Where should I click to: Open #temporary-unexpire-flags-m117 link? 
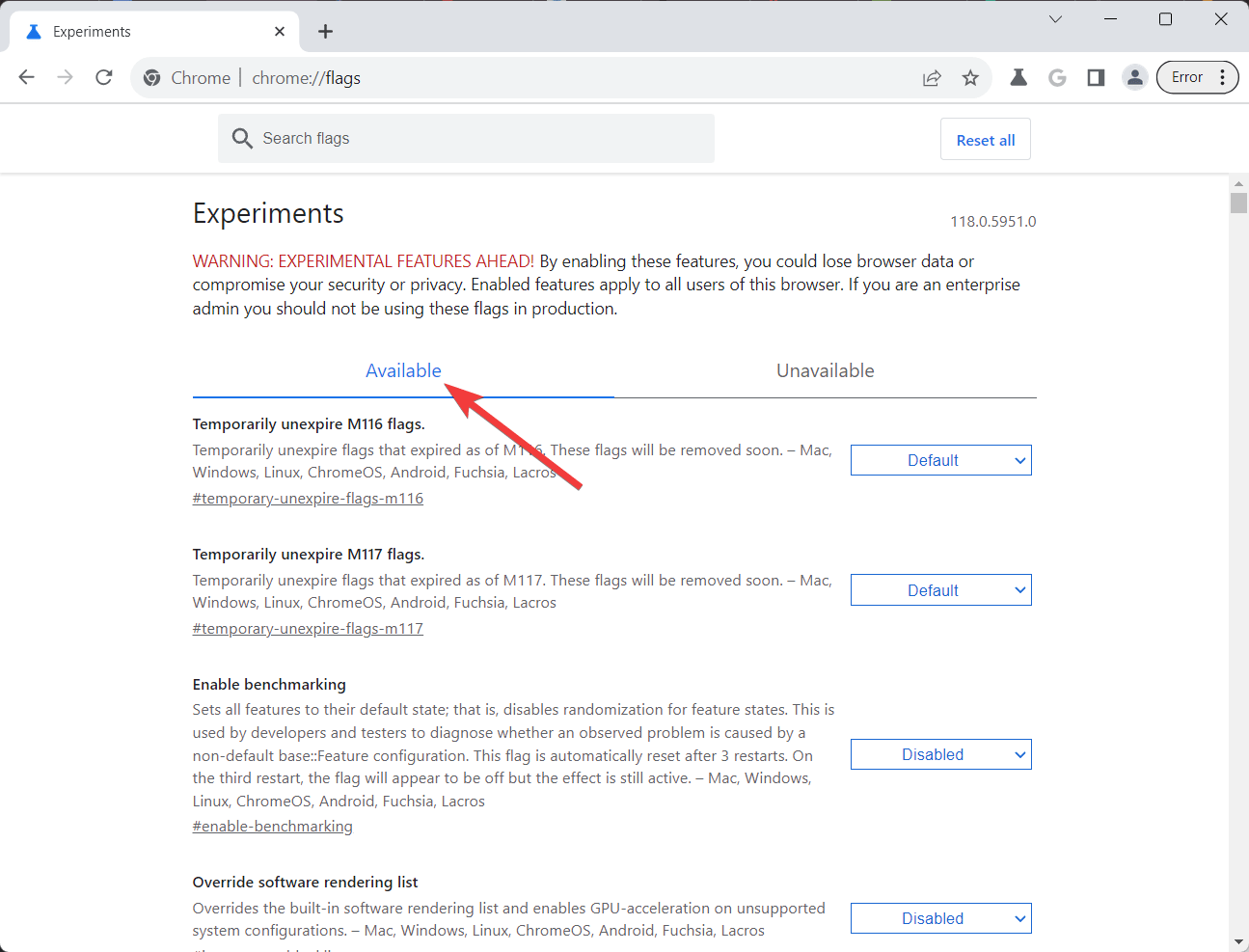point(308,629)
